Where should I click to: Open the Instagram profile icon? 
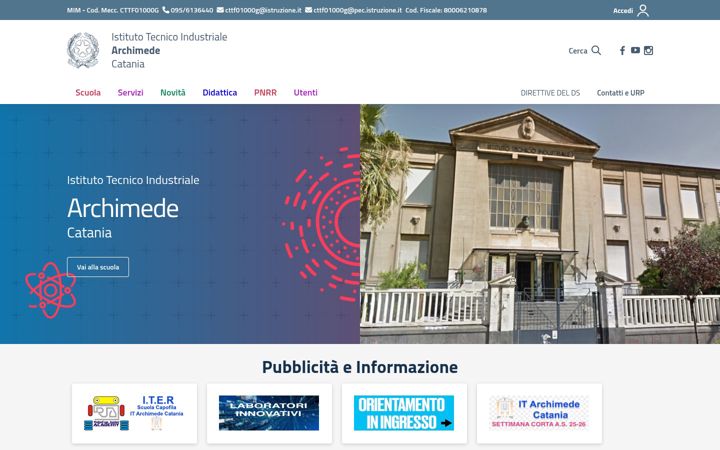pos(648,51)
